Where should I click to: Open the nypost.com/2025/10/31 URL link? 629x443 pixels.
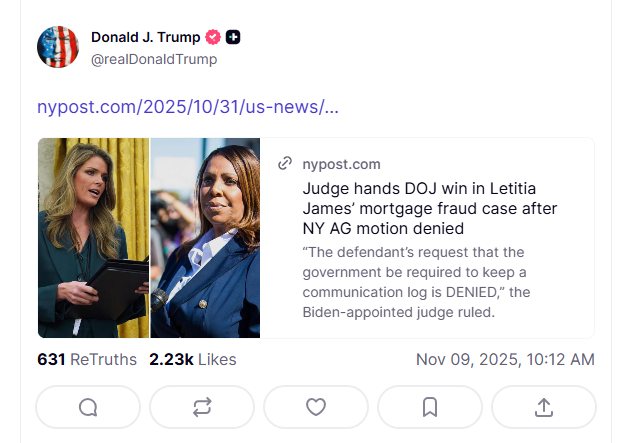pyautogui.click(x=188, y=107)
